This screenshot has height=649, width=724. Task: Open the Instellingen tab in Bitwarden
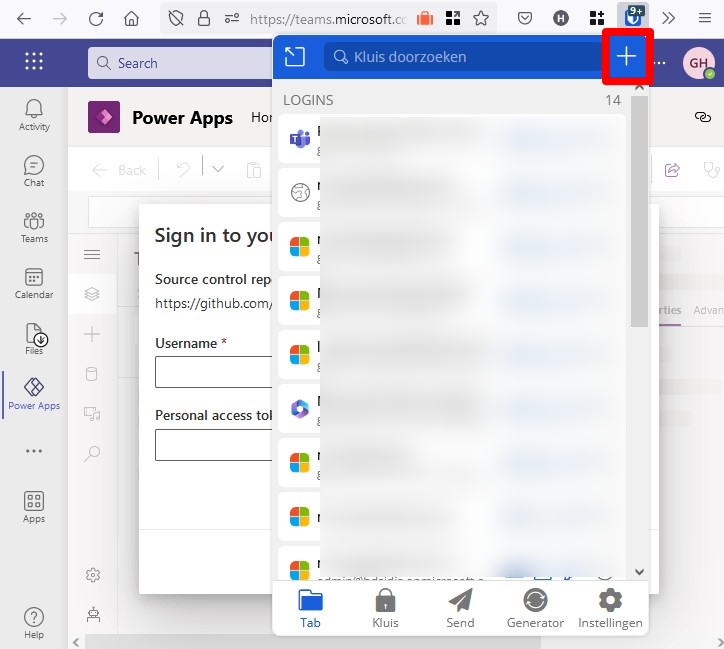pos(610,608)
